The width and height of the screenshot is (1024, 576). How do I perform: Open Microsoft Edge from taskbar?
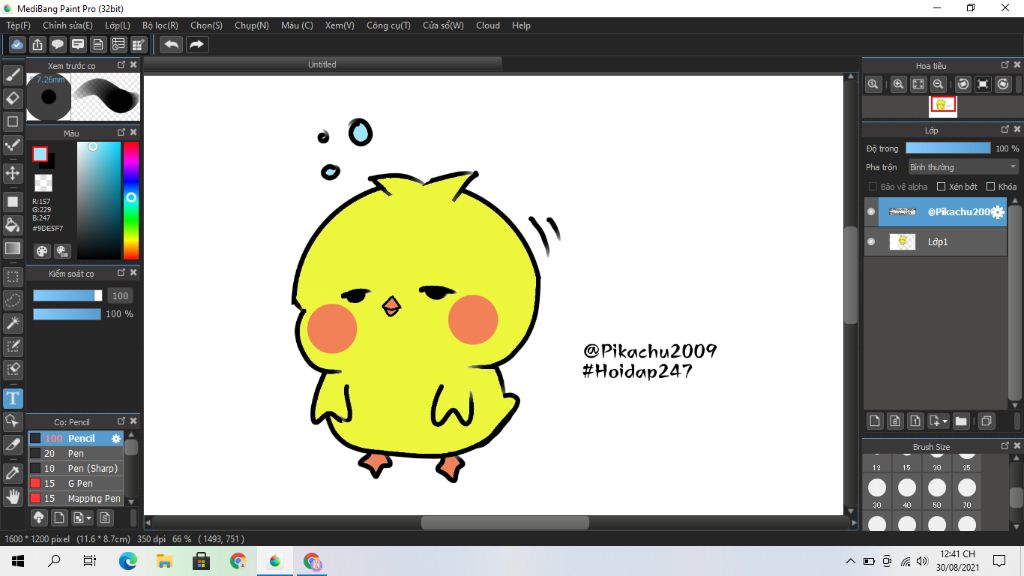coord(128,561)
